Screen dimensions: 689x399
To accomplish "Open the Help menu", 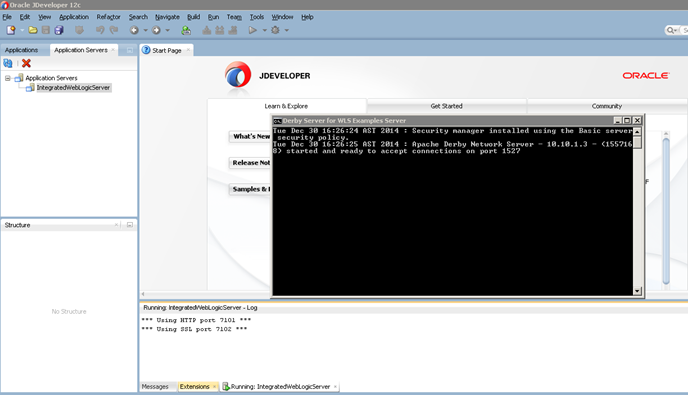I will [x=307, y=17].
